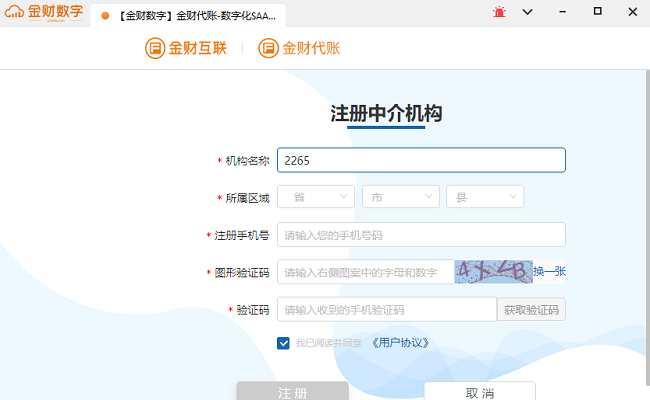Click the 金财互联 logo

[186, 48]
